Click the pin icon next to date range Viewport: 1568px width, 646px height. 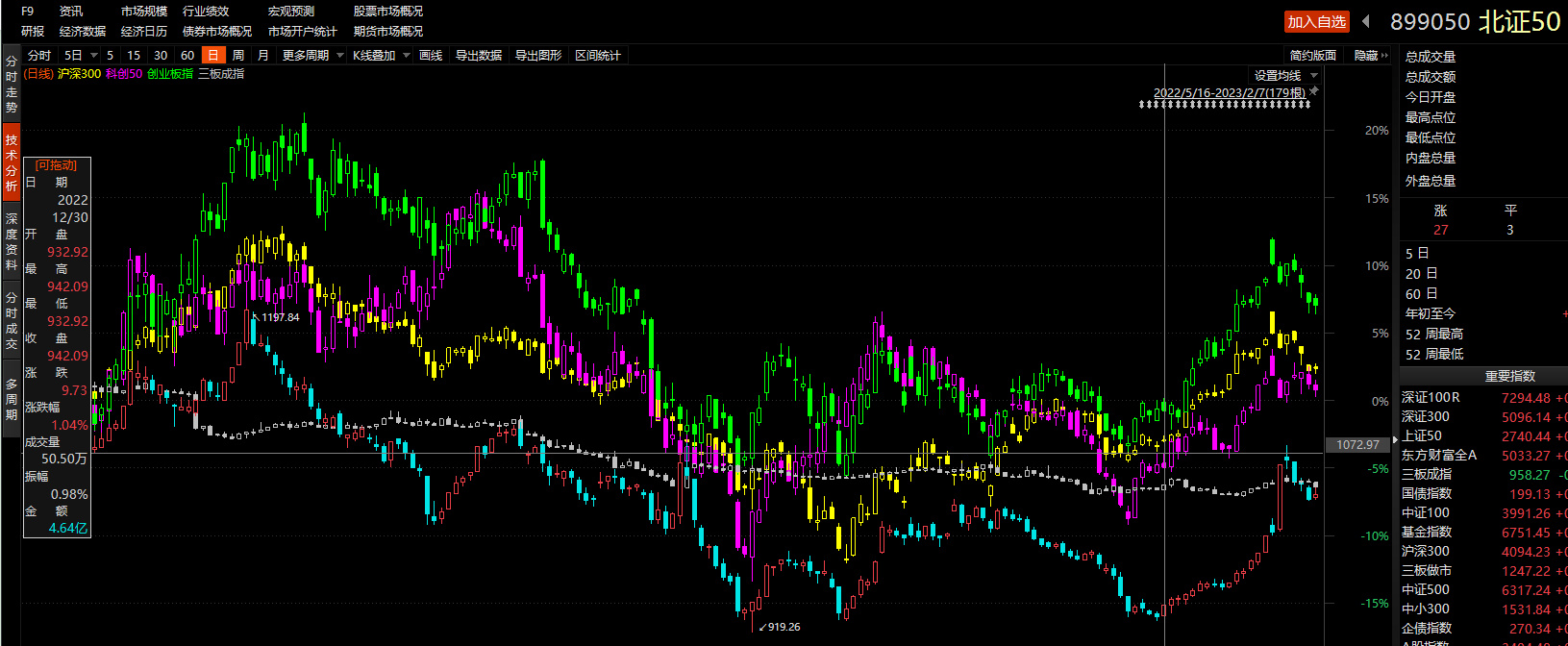pyautogui.click(x=1314, y=91)
